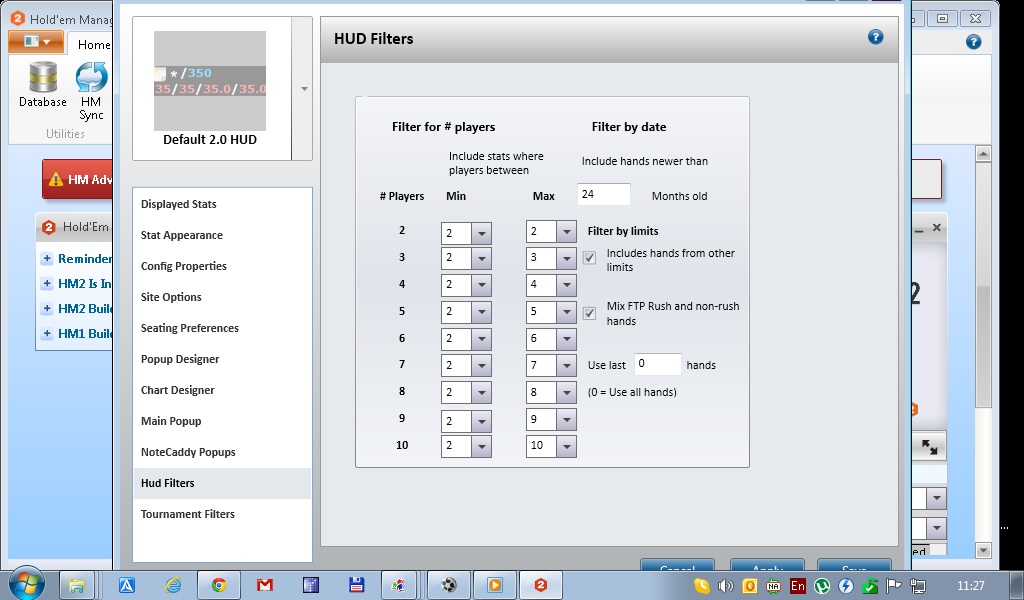Open Min dropdown for 2 players
Screen dimensions: 1024x600
481,233
